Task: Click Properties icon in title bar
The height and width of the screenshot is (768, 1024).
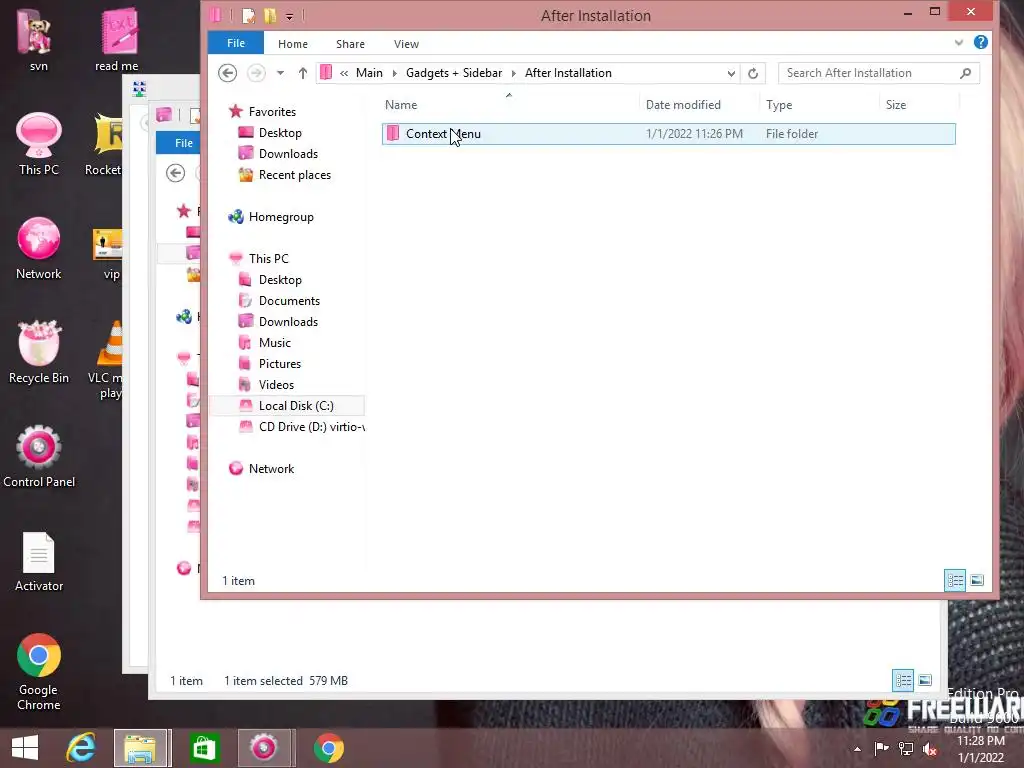Action: coord(248,16)
